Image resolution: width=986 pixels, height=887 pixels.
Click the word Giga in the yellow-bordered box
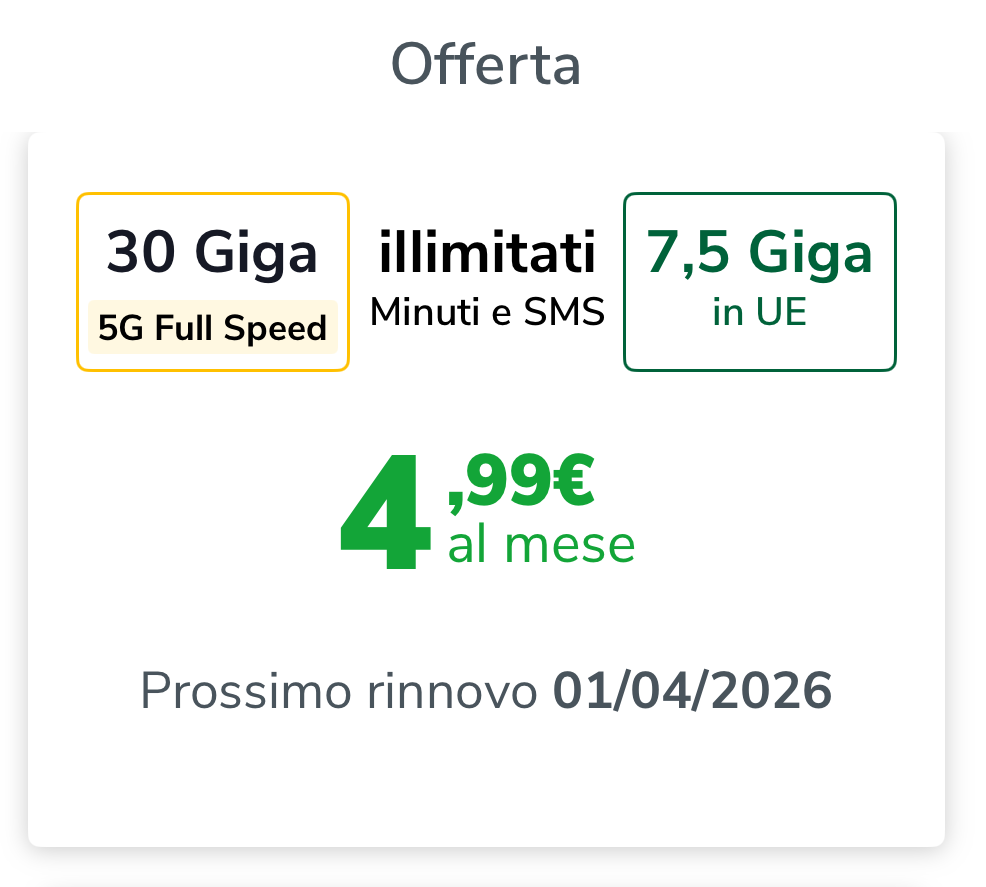pyautogui.click(x=256, y=254)
